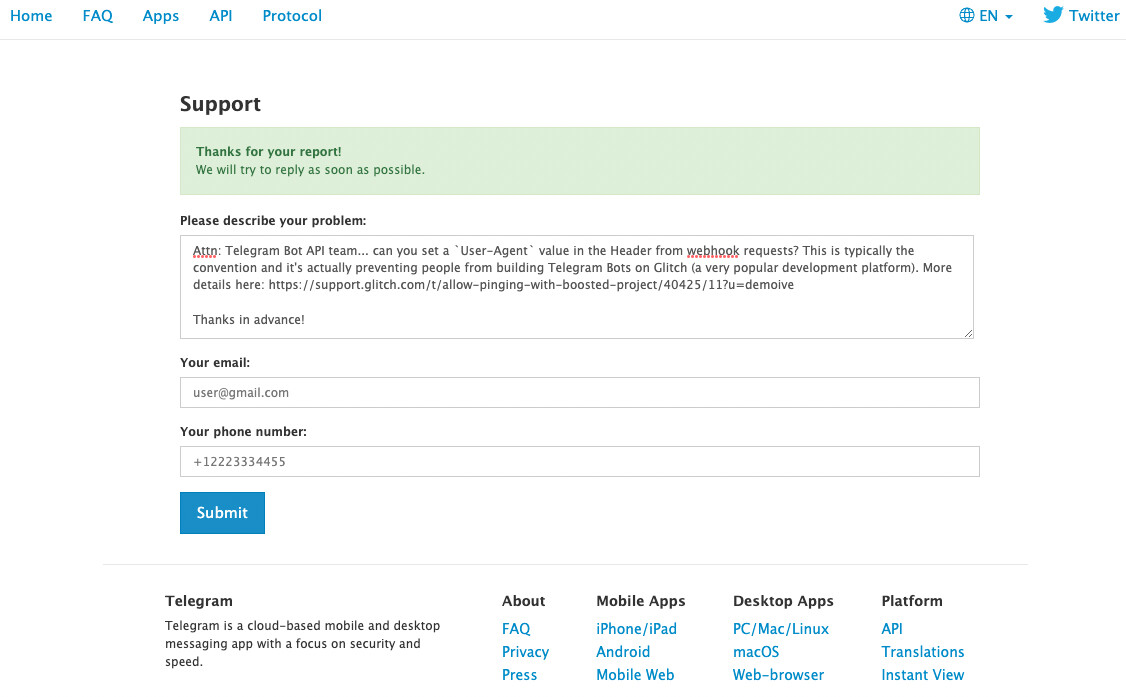Open the macOS link
Viewport: 1126px width, 697px height.
pos(756,652)
